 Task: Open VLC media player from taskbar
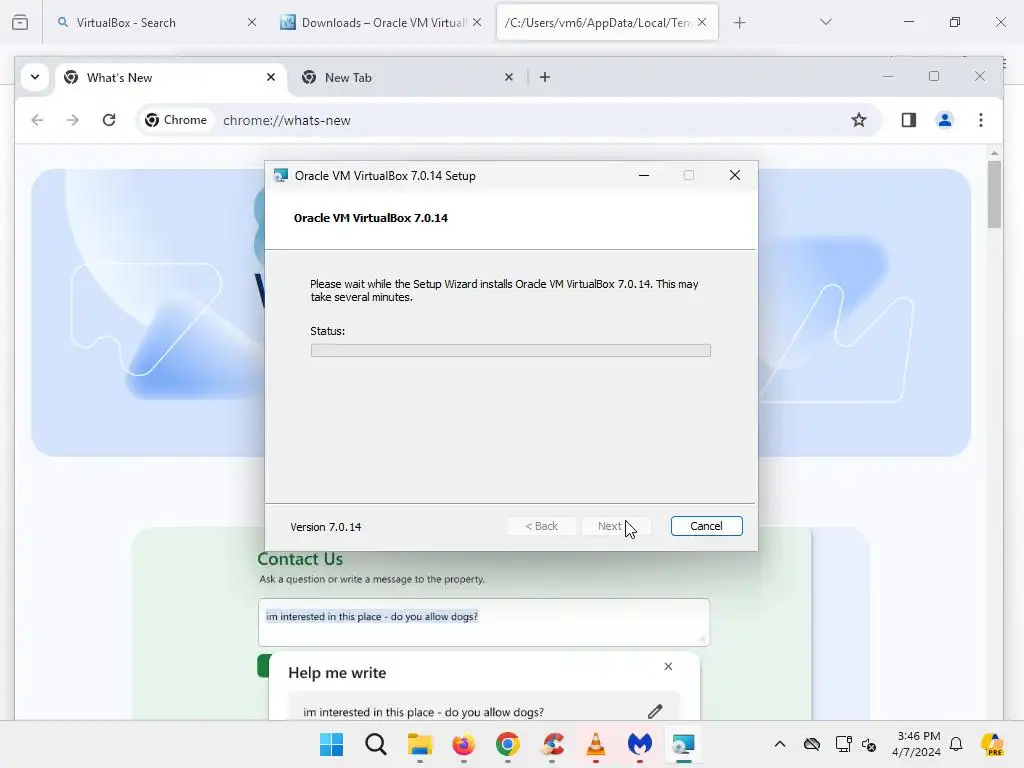click(x=596, y=744)
